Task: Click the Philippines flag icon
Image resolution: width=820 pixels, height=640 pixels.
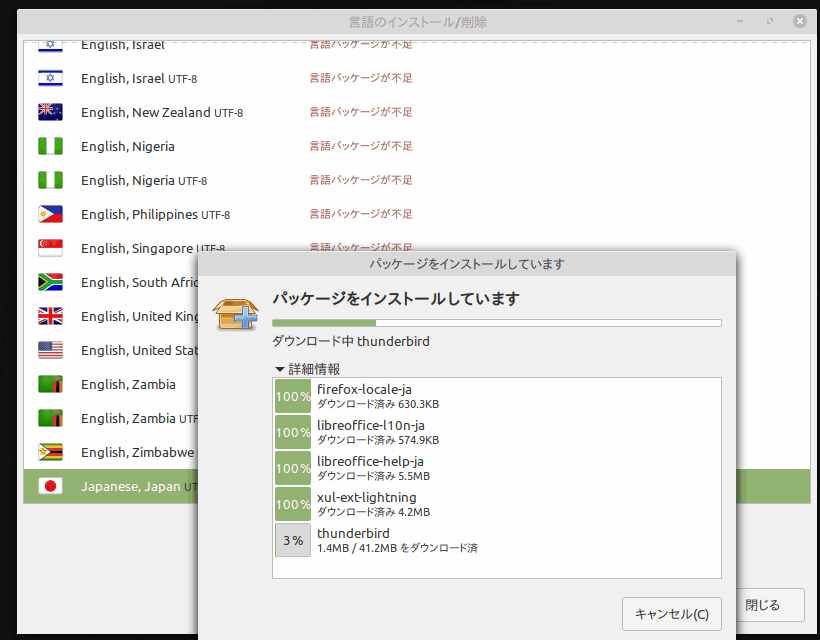Action: coord(50,213)
